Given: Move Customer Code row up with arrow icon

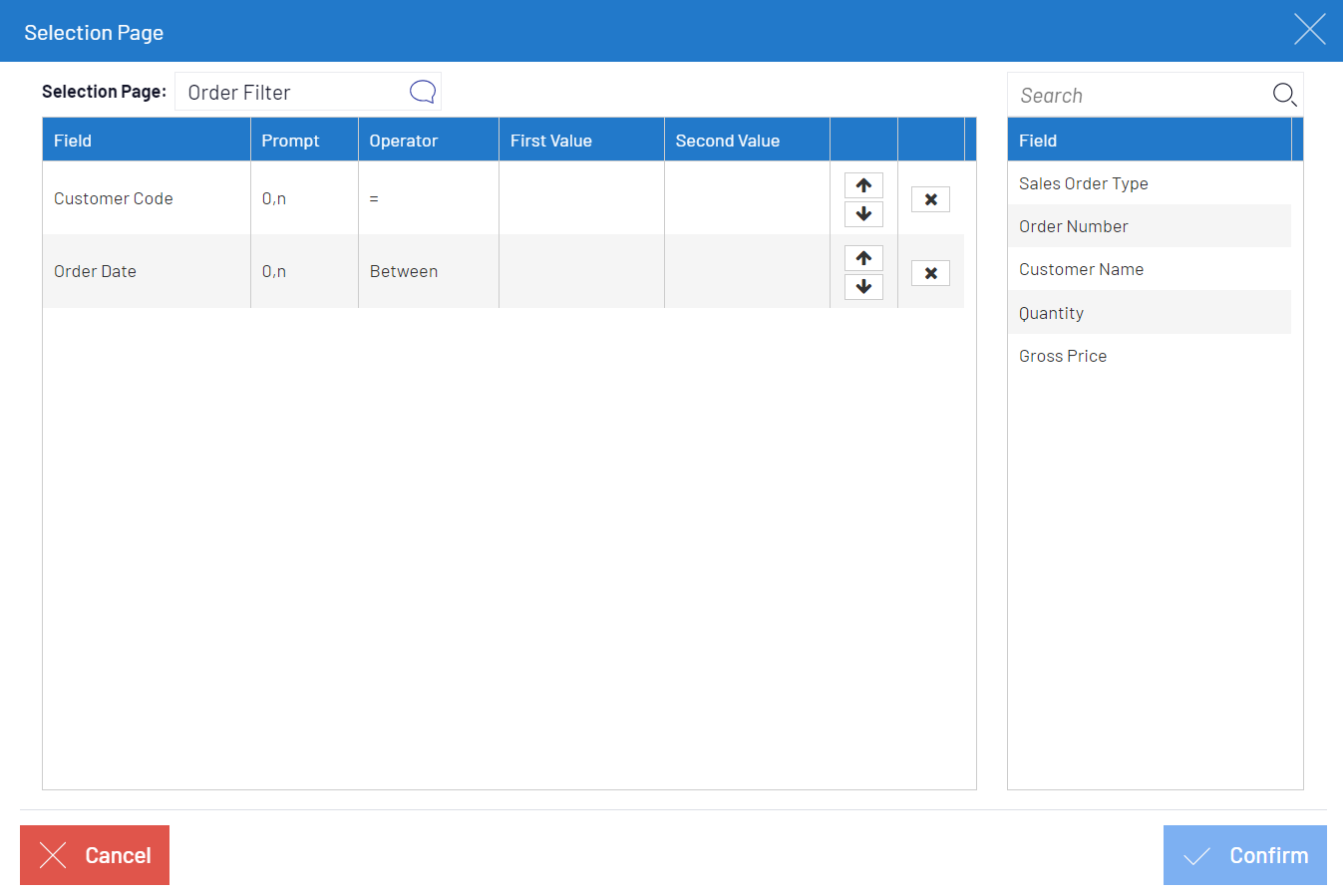Looking at the screenshot, I should [x=863, y=184].
